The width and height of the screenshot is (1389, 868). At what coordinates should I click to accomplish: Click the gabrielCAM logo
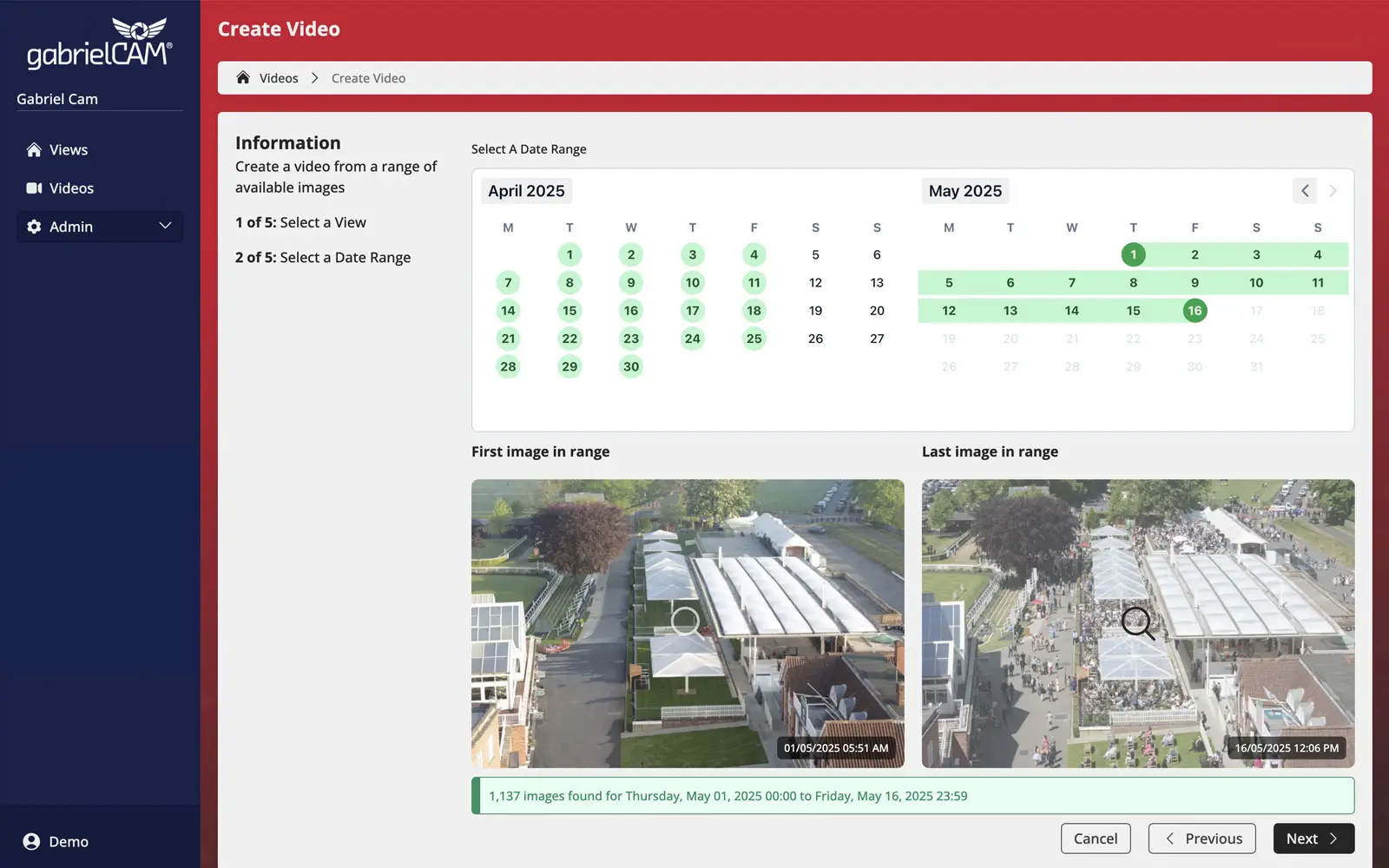point(99,43)
